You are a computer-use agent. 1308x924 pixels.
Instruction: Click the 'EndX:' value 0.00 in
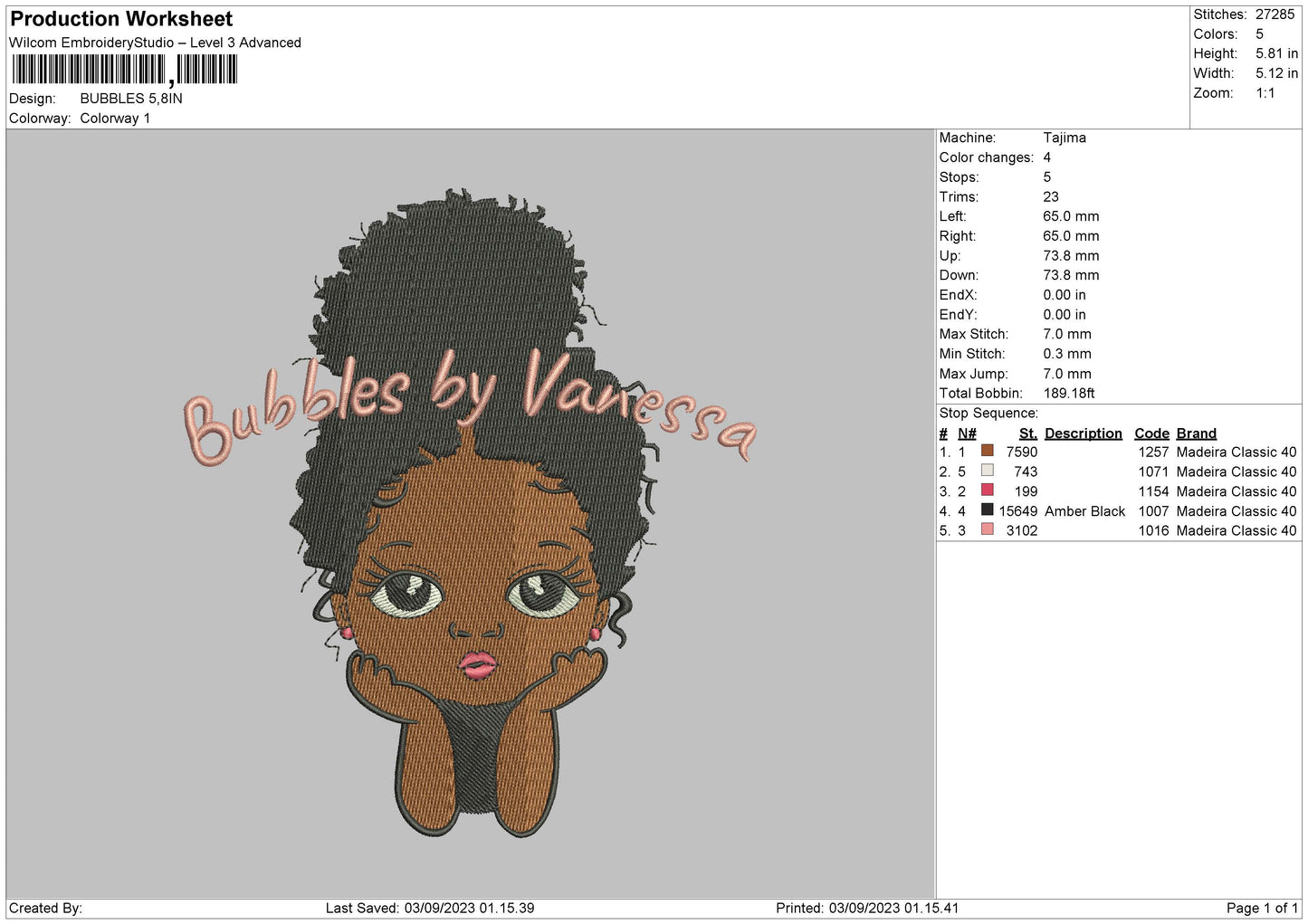point(1065,295)
